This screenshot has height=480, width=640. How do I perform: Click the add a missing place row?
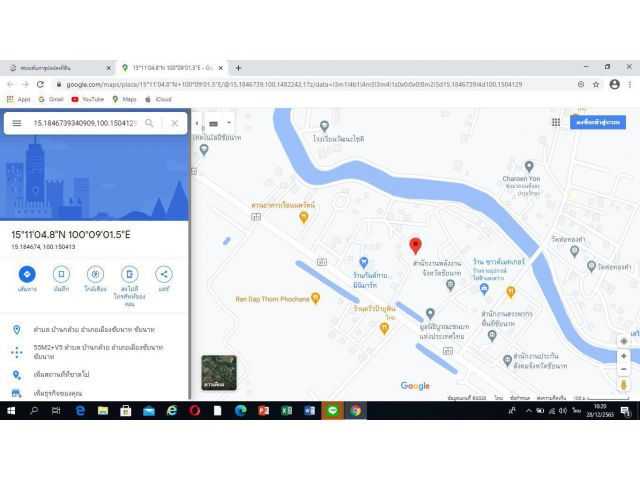94,374
